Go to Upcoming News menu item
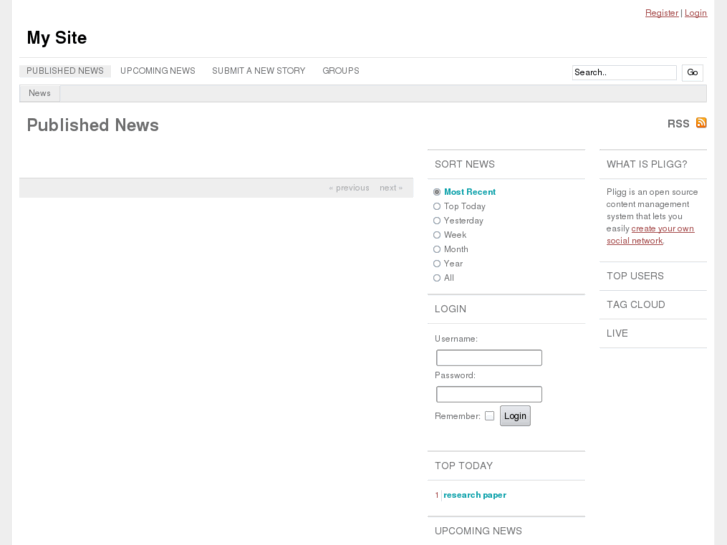 click(x=158, y=71)
